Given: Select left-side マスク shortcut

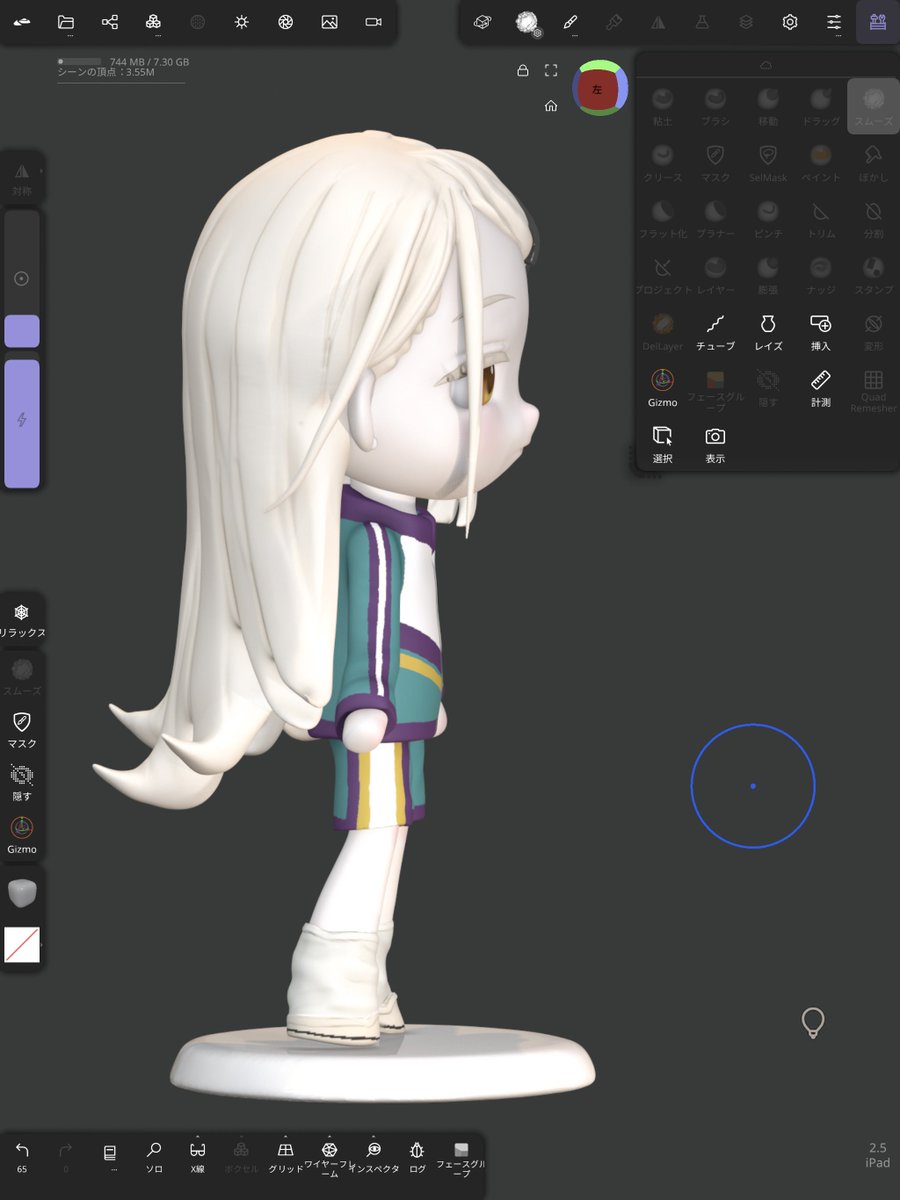Looking at the screenshot, I should click(x=22, y=730).
